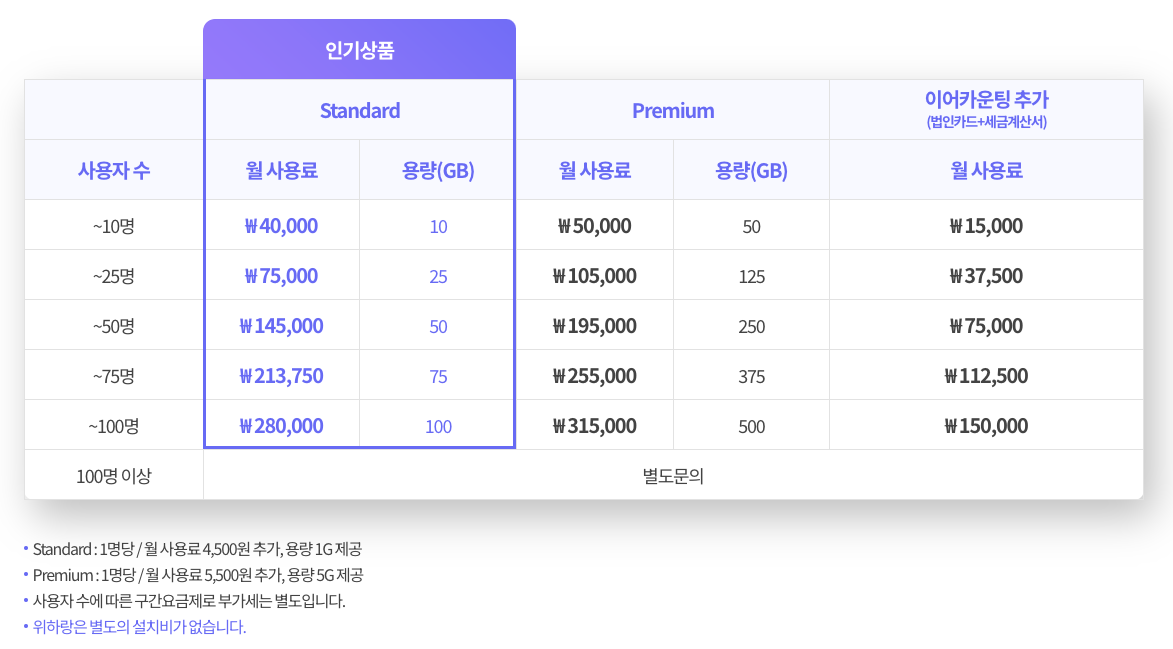Click Standard ₩213,750 price cell
1173x649 pixels.
click(281, 376)
